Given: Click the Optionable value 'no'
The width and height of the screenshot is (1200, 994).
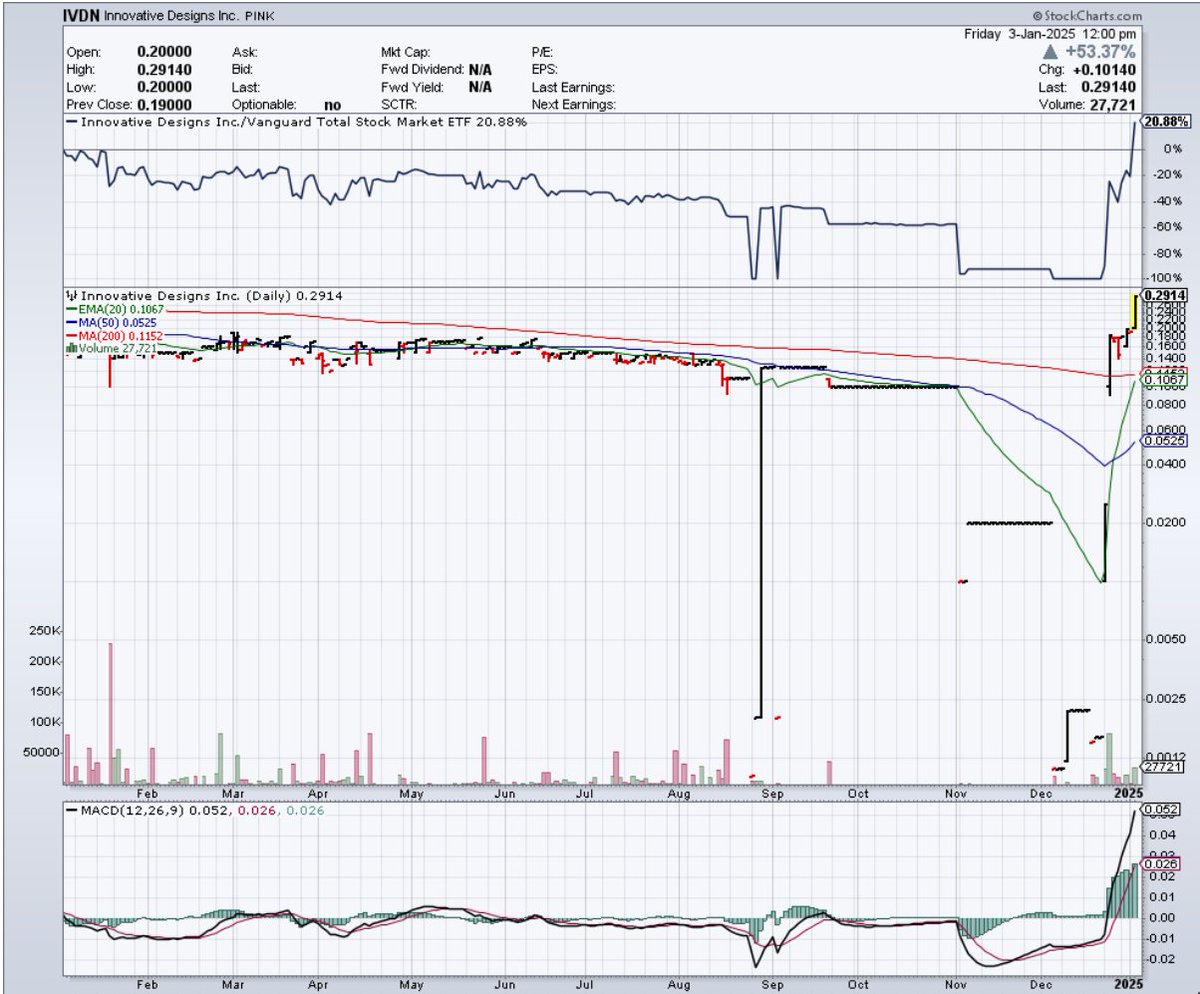Looking at the screenshot, I should coord(333,104).
